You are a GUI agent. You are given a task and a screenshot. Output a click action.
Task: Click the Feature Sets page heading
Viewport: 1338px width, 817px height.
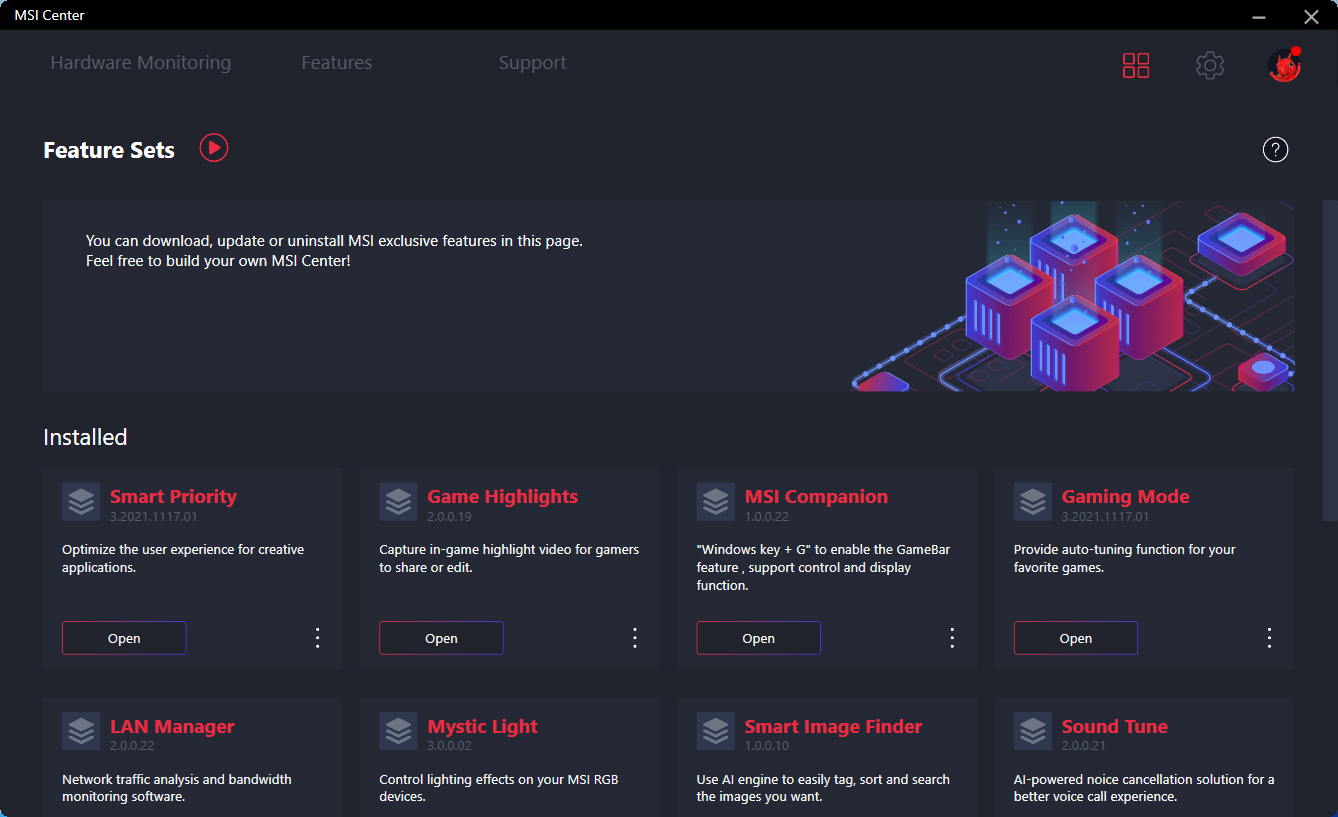coord(109,150)
